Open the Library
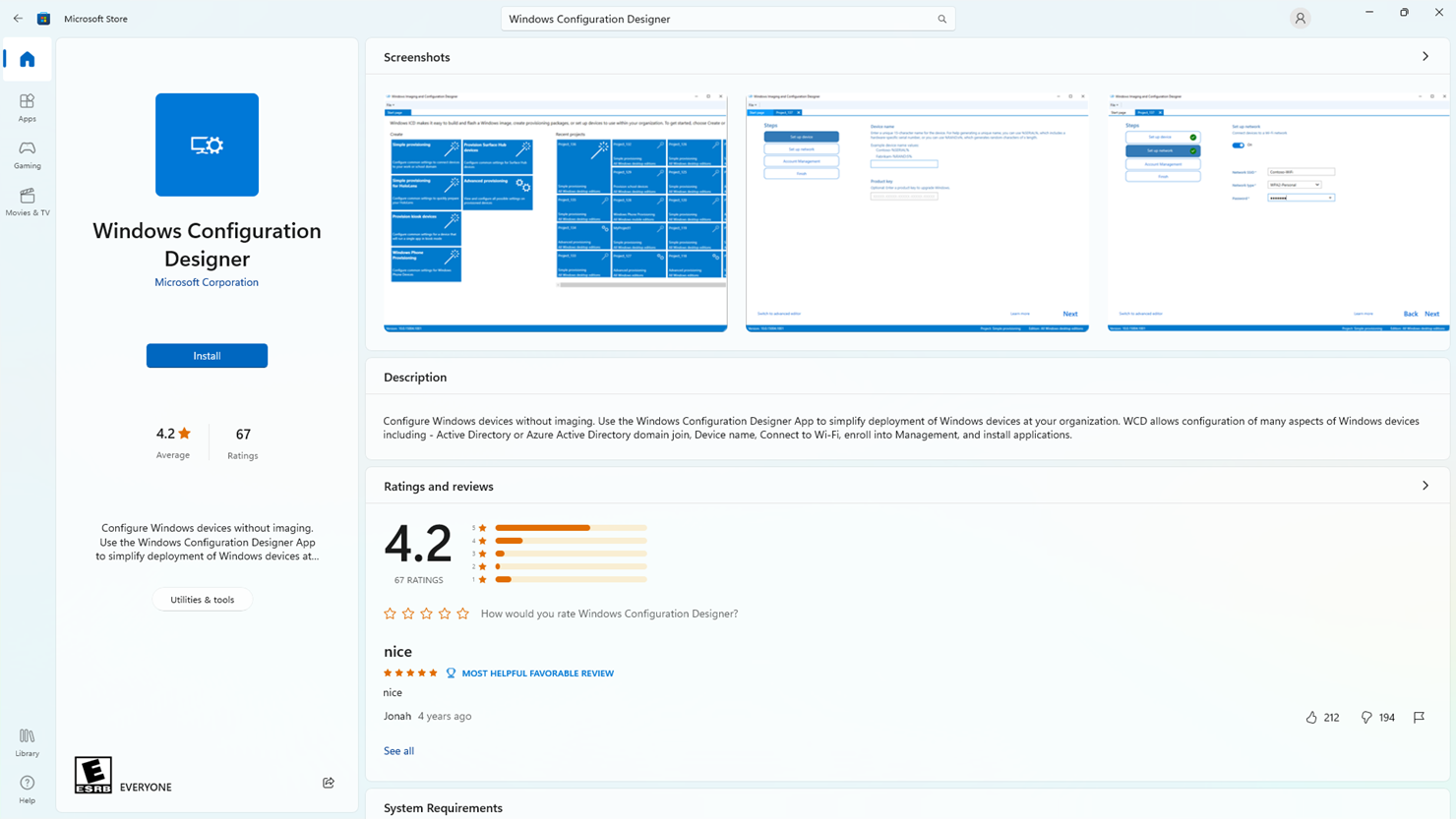The image size is (1456, 819). (28, 742)
